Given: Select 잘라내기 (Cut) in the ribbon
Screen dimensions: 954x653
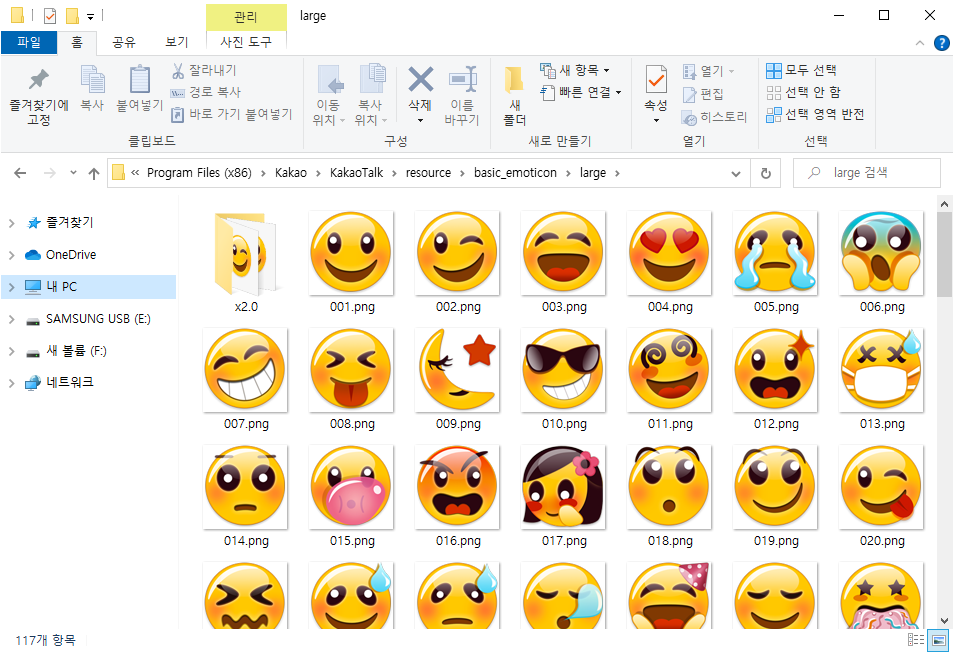Looking at the screenshot, I should coord(204,70).
